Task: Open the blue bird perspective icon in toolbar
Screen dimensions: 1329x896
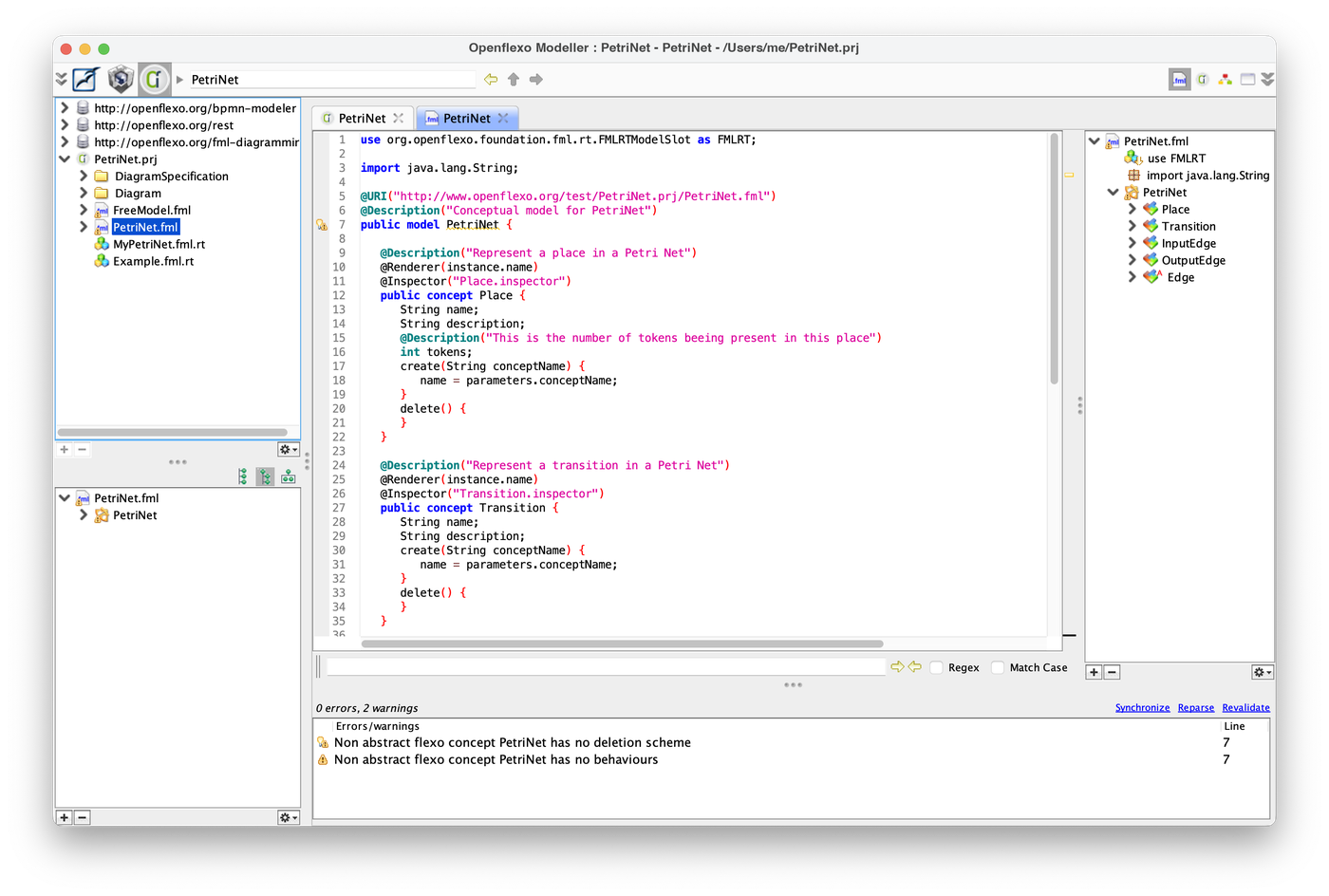Action: 86,79
